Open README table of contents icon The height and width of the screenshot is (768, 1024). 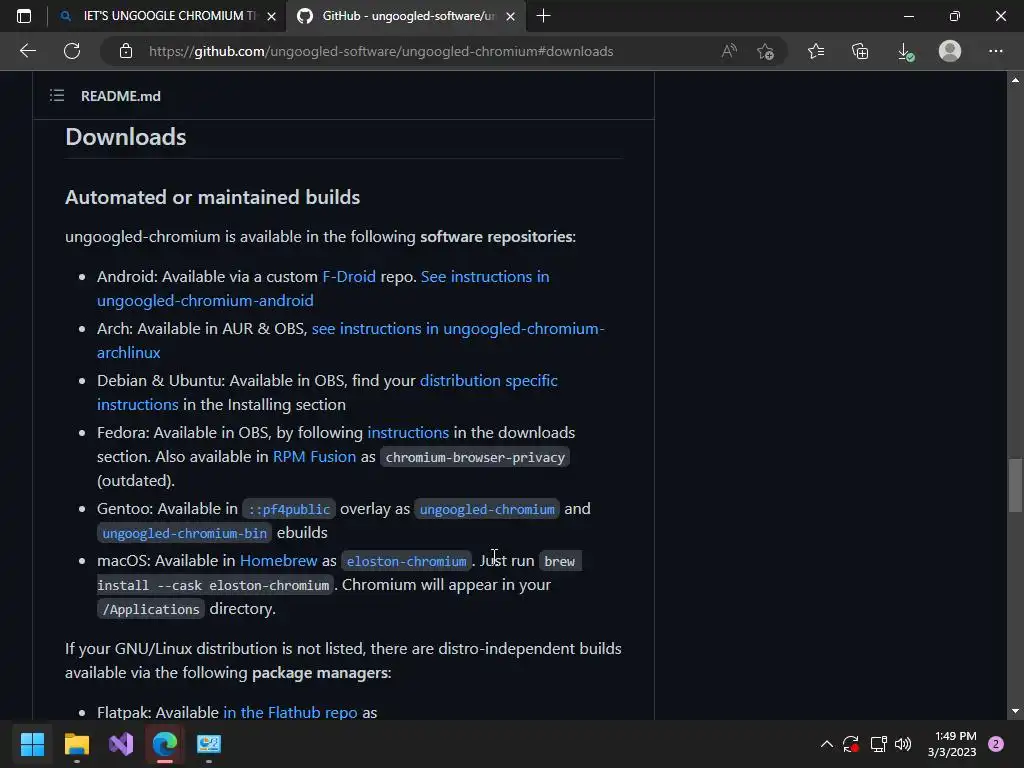tap(57, 96)
